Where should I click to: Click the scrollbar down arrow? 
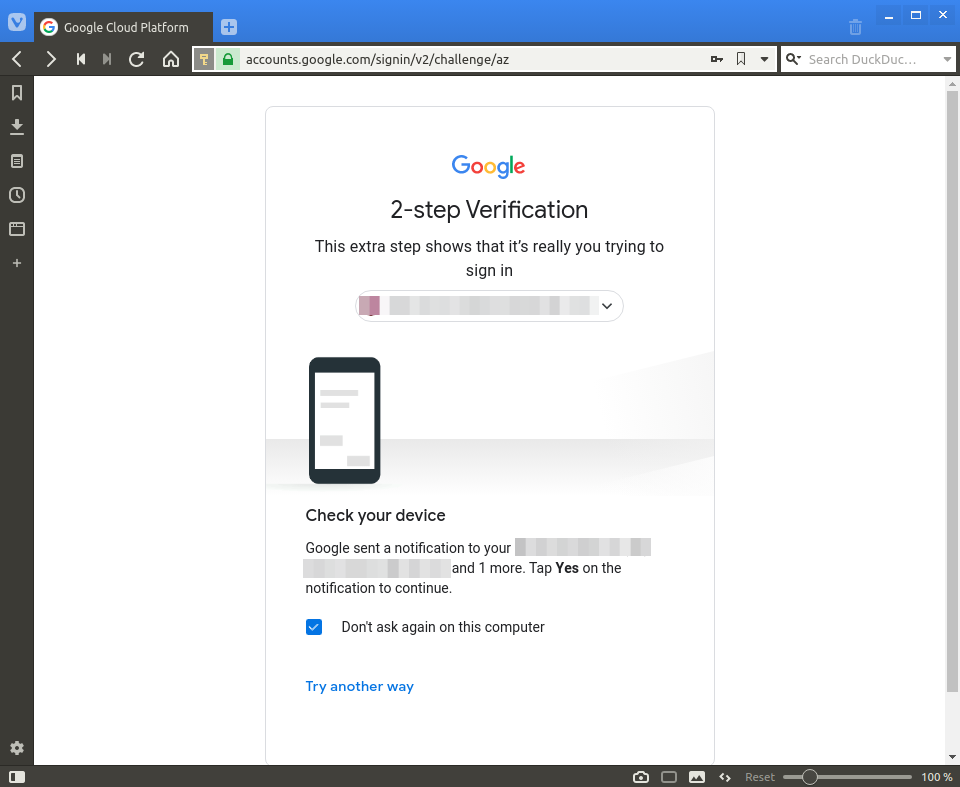pos(952,758)
